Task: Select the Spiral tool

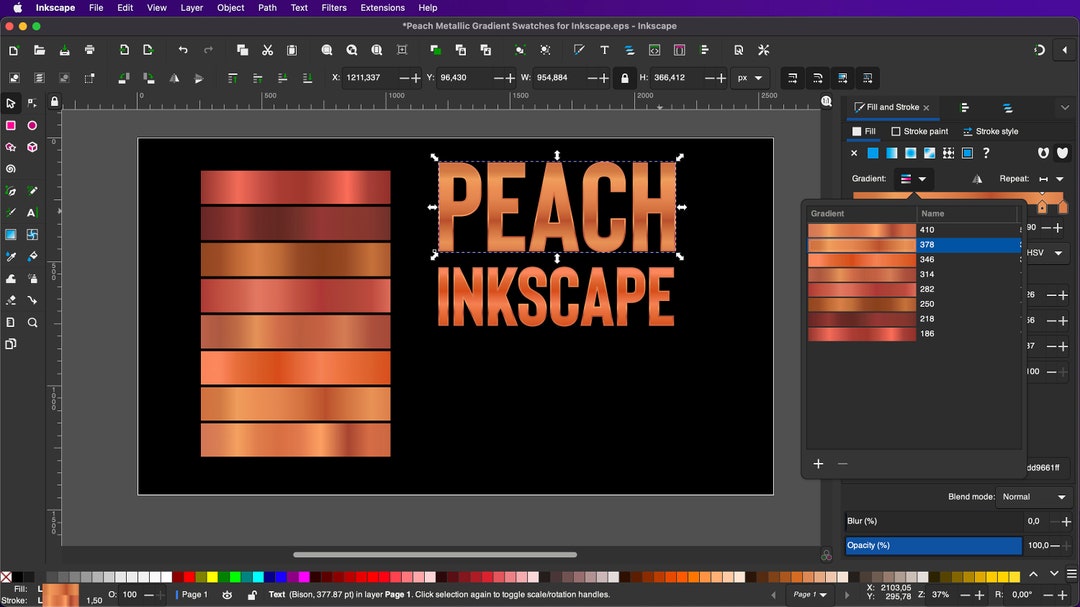Action: coord(11,170)
